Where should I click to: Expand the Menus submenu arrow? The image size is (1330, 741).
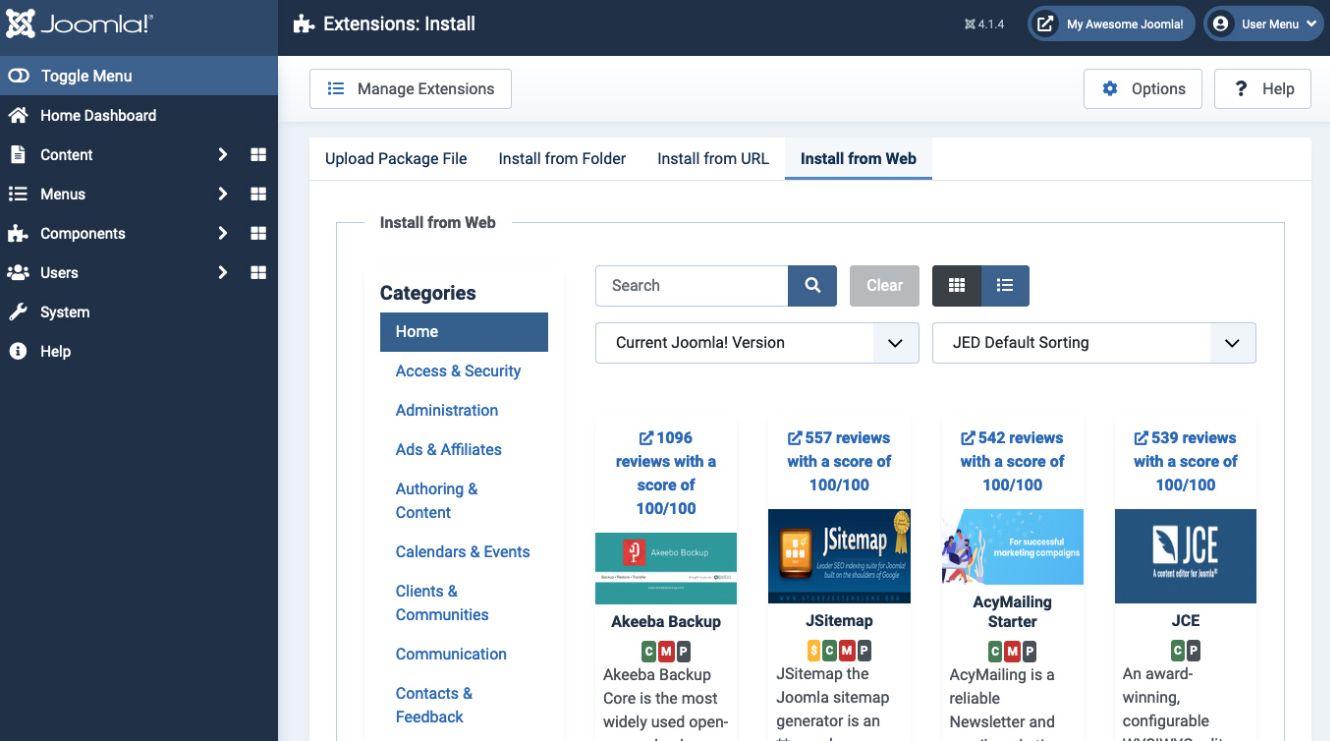[x=223, y=194]
